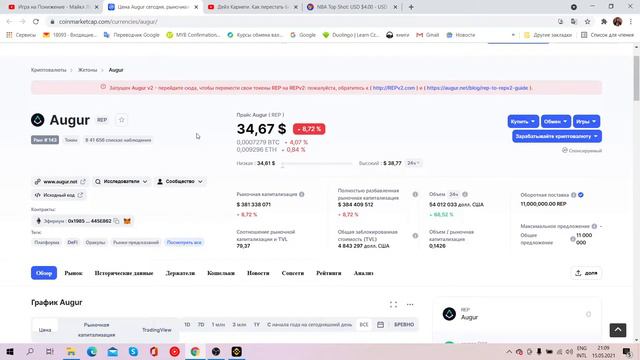Viewport: 640px width, 360px height.
Task: Click the scroll to top arrow button
Action: click(x=618, y=330)
